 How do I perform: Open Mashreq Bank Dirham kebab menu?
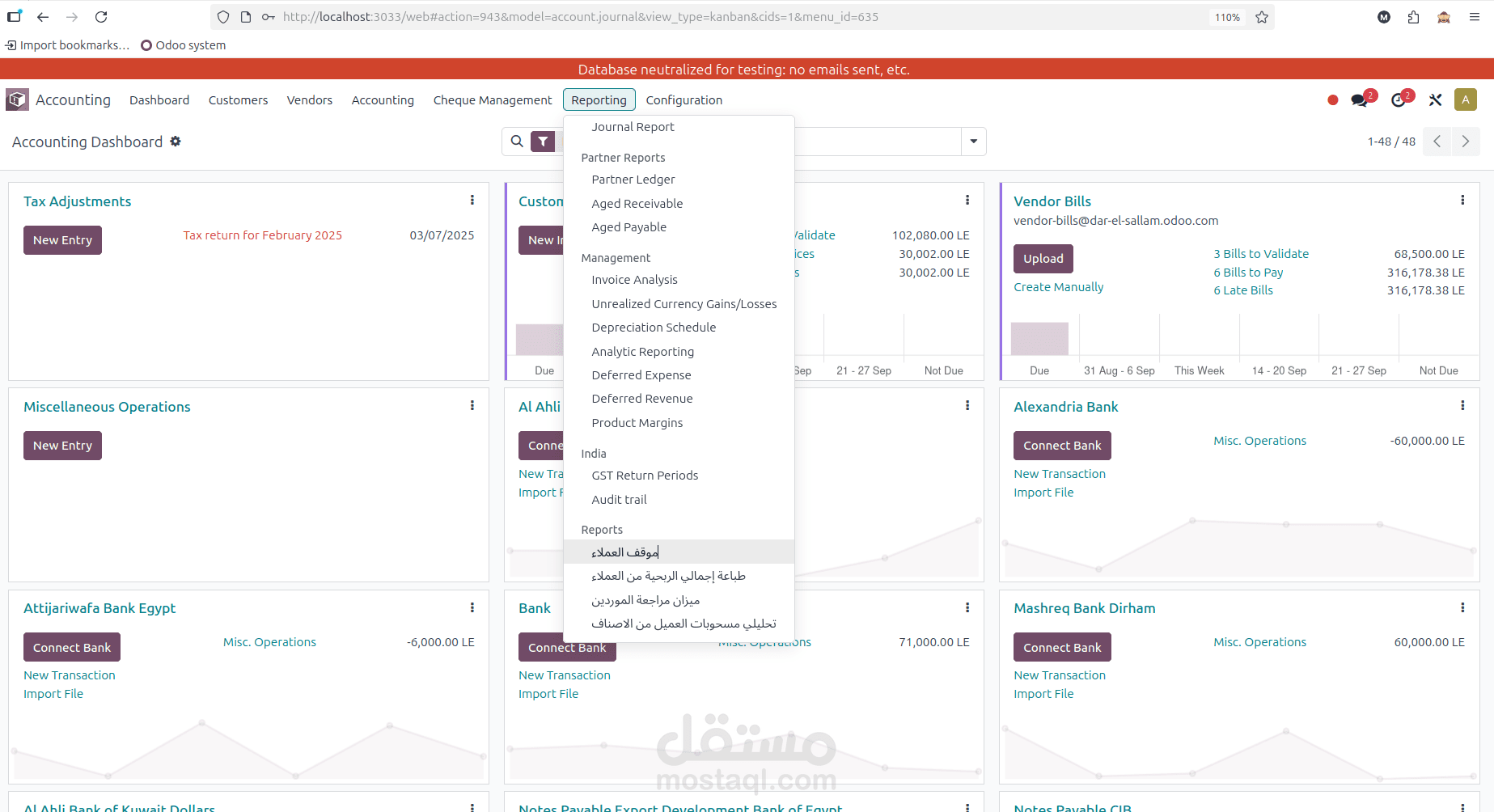1462,608
